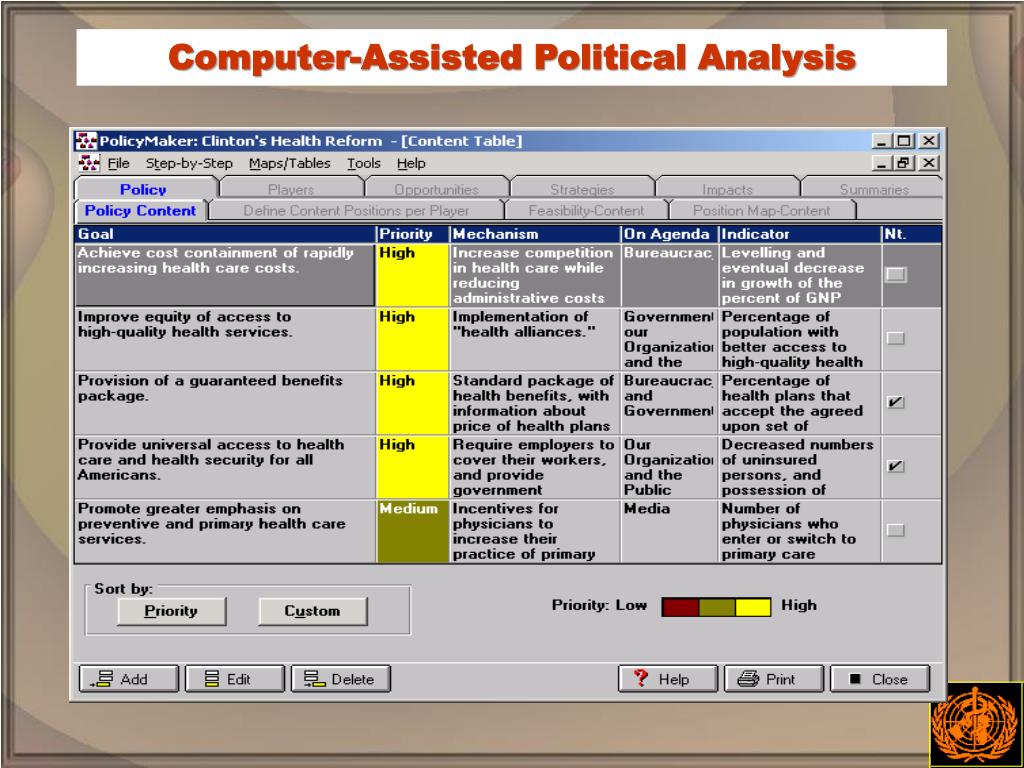Select goal 'Provision of a guaranteed benefits package'
This screenshot has height=768, width=1024.
225,403
